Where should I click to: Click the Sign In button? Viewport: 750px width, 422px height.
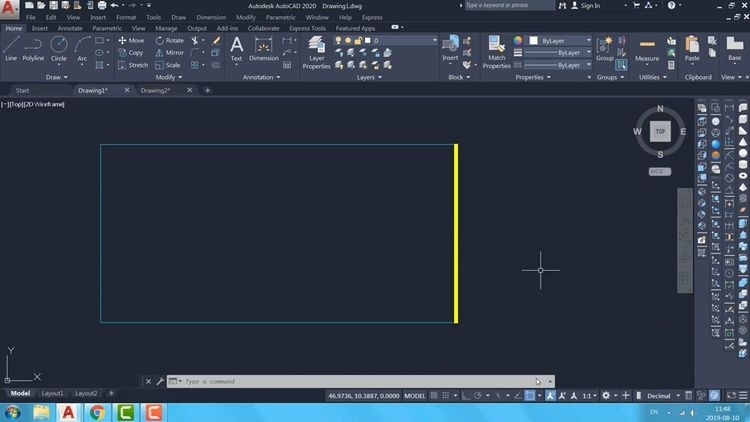(590, 6)
